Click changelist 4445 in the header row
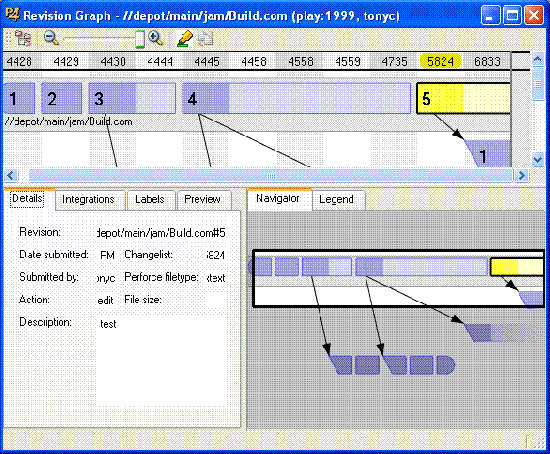This screenshot has width=550, height=454. coord(207,62)
